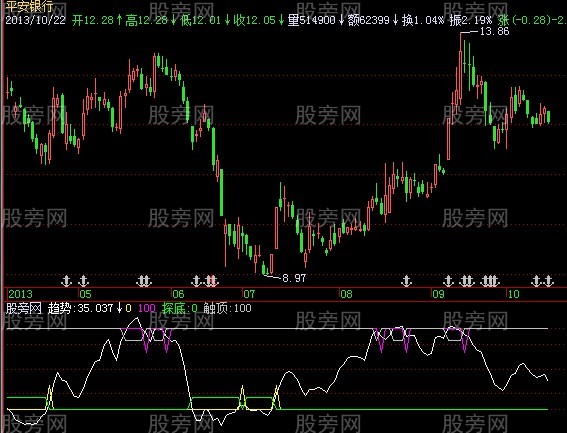Click the info marker icon in the August segment
Image resolution: width=567 pixels, height=433 pixels.
[x=406, y=281]
